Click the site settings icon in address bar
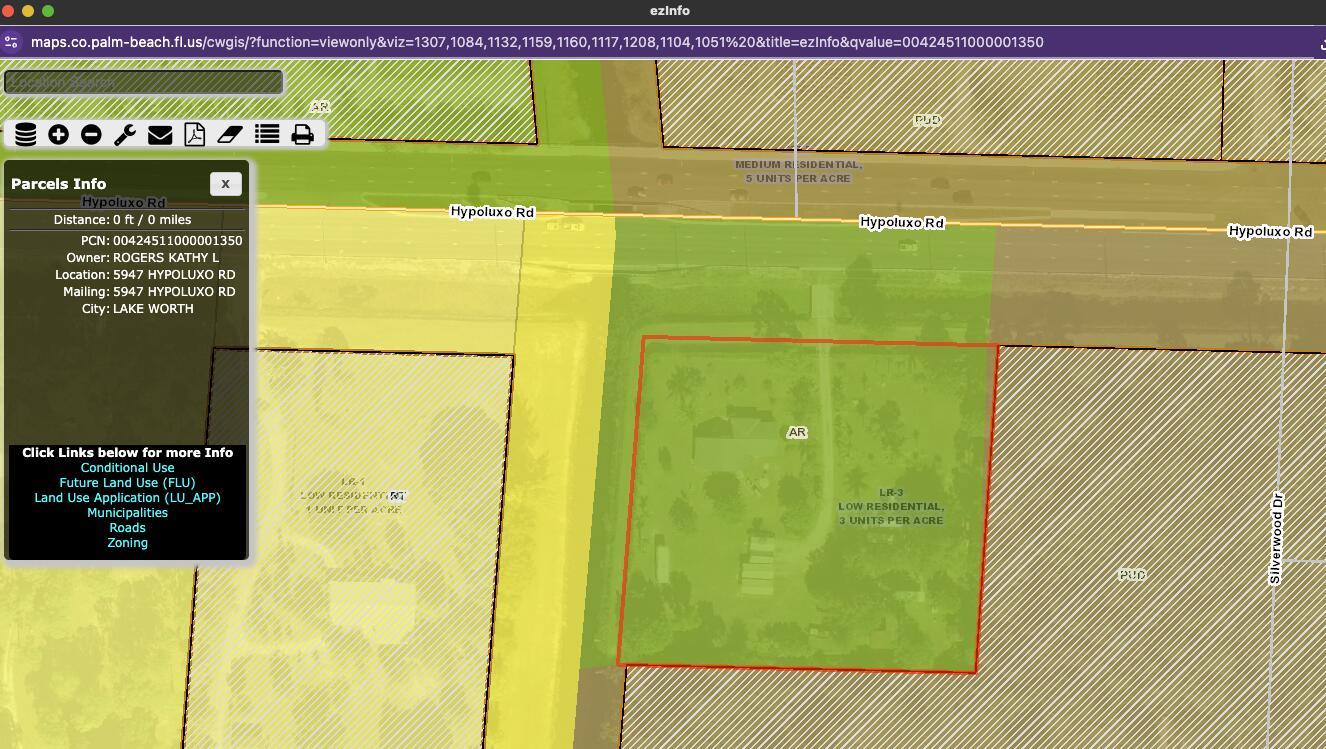This screenshot has width=1326, height=749. coord(11,42)
